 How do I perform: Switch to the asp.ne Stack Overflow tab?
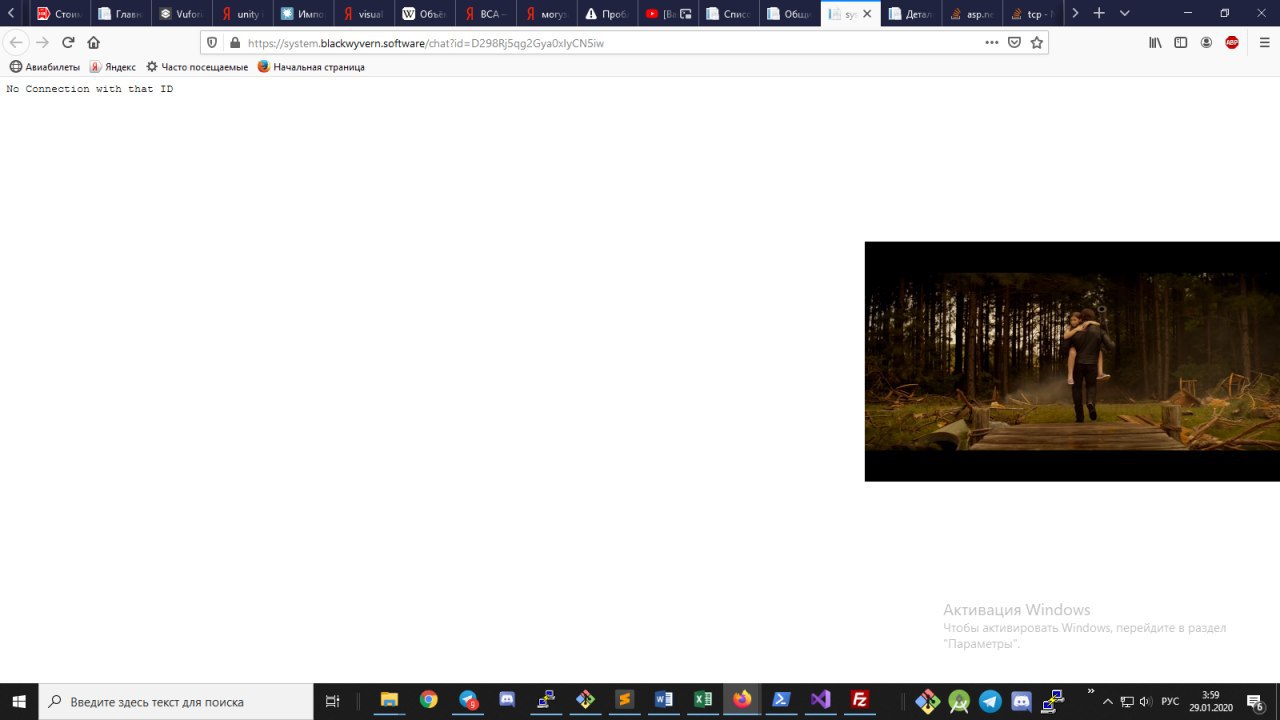(x=974, y=14)
